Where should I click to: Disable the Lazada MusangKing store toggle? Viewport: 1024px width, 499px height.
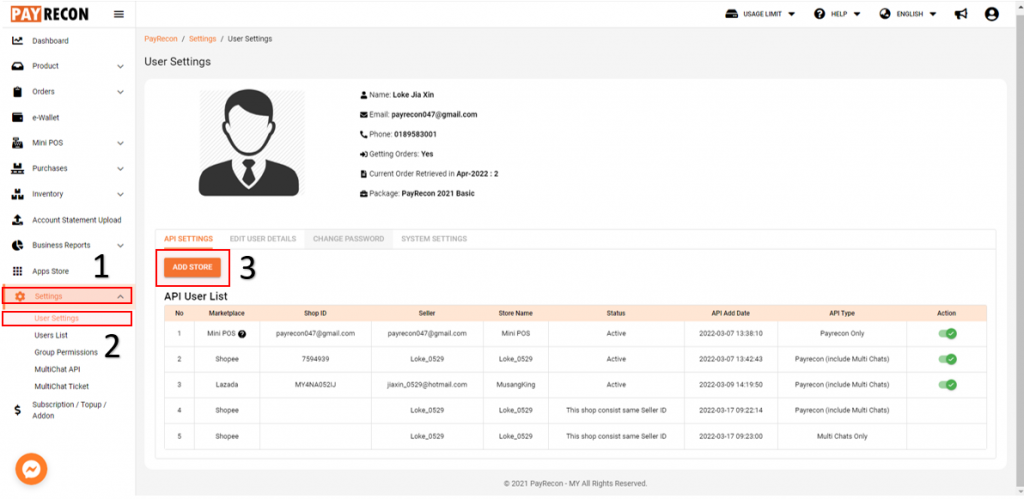[948, 385]
